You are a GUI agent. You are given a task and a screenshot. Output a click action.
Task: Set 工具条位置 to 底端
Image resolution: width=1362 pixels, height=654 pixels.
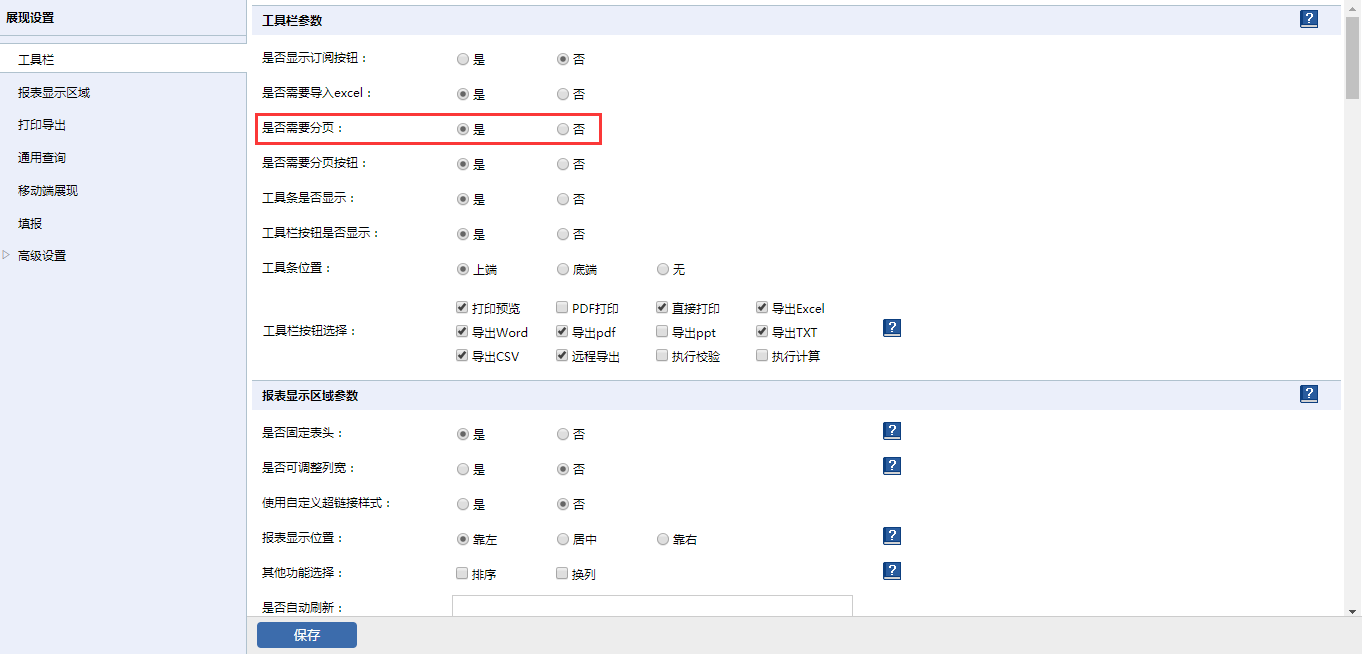(563, 269)
